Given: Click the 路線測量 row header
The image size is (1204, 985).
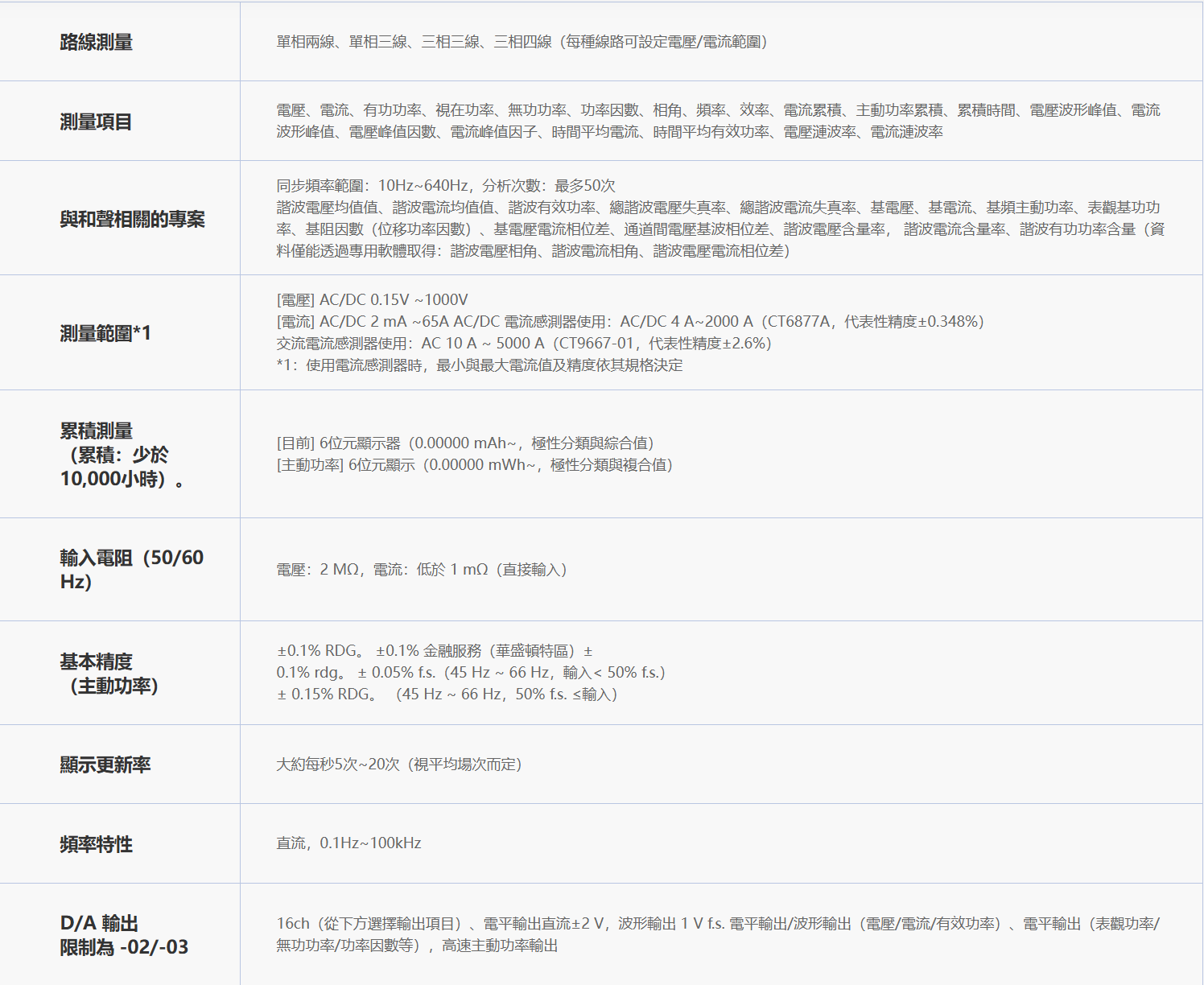Looking at the screenshot, I should (97, 42).
